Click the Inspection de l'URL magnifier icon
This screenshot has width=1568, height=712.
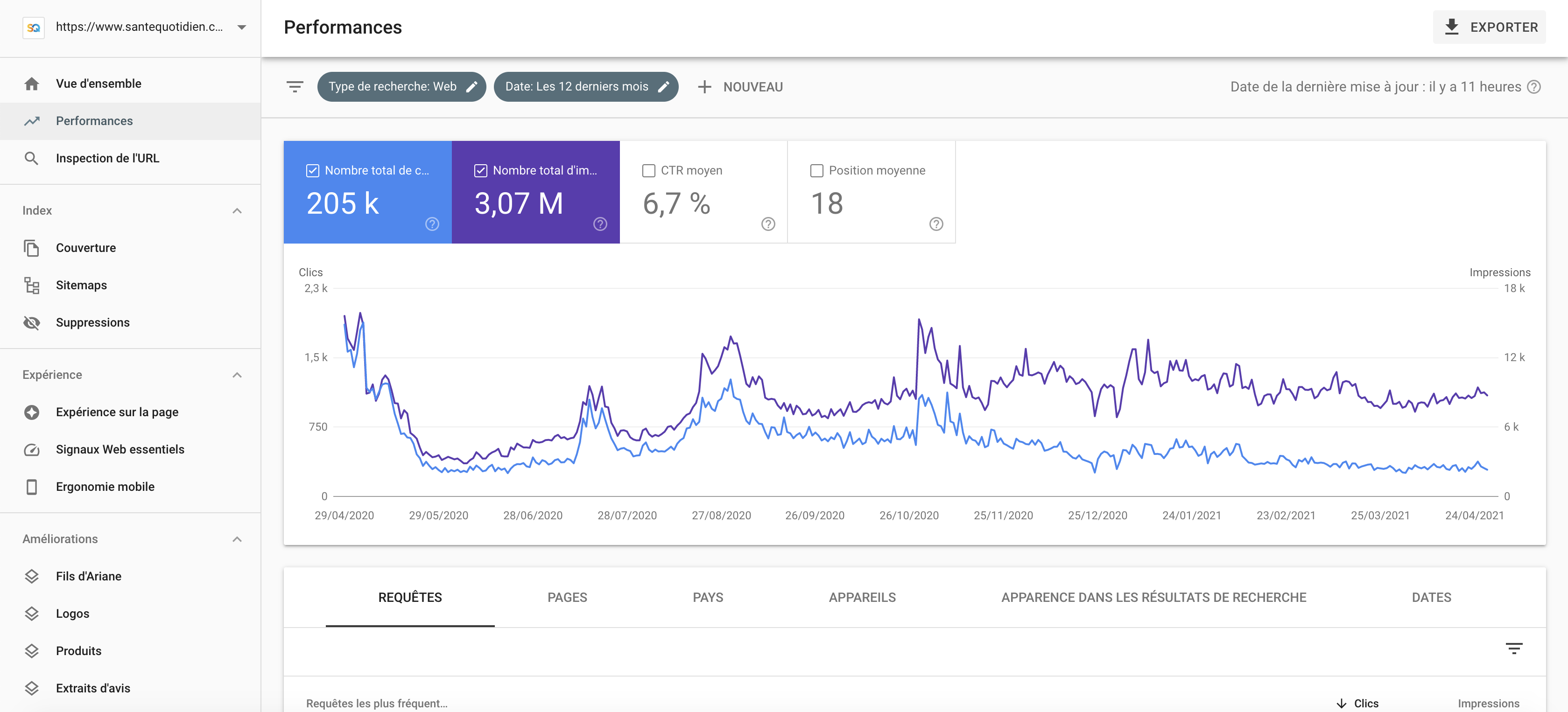32,158
